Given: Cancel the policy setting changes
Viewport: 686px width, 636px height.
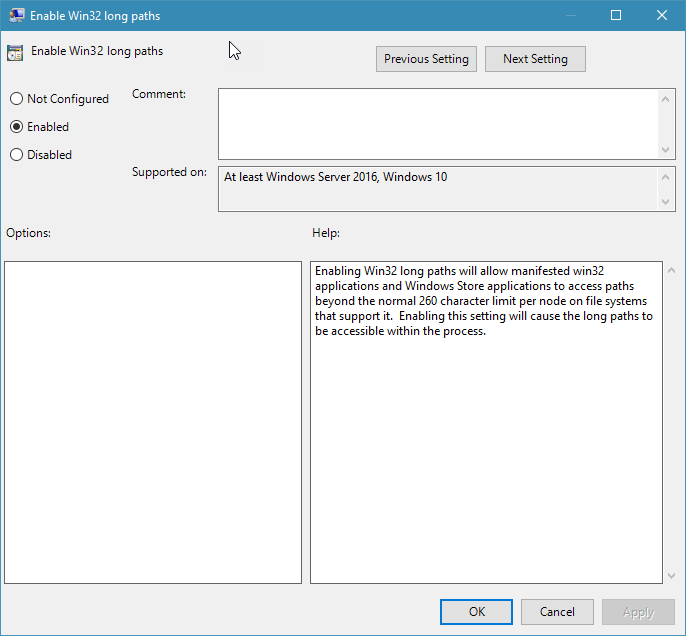Looking at the screenshot, I should 557,612.
